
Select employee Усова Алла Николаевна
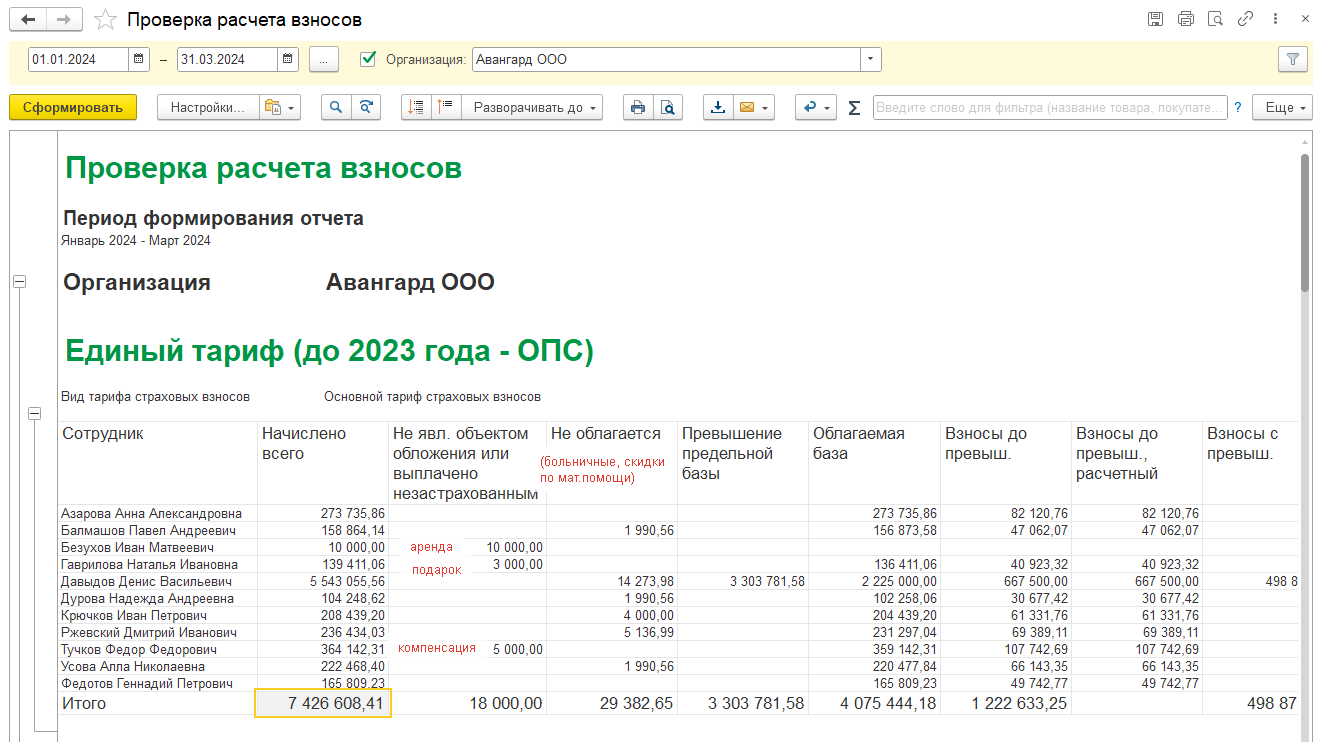pos(132,666)
